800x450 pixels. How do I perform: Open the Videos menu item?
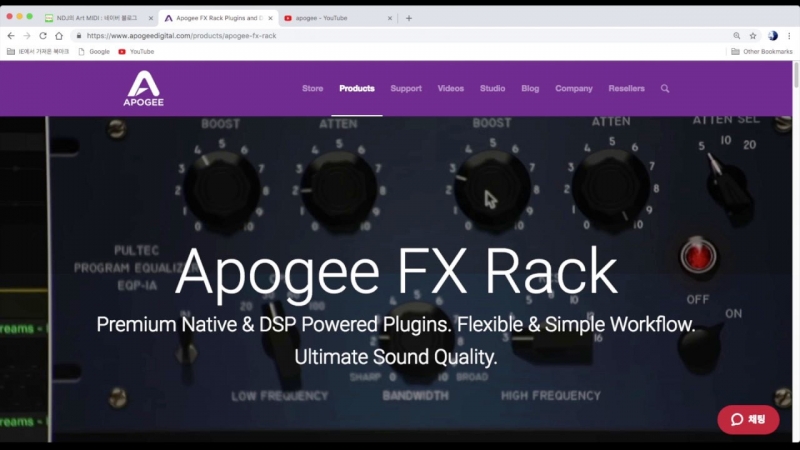(x=451, y=88)
